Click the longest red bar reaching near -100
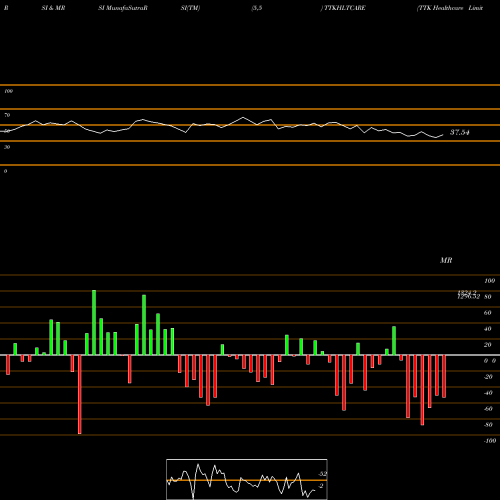The image size is (500, 500). tap(80, 394)
